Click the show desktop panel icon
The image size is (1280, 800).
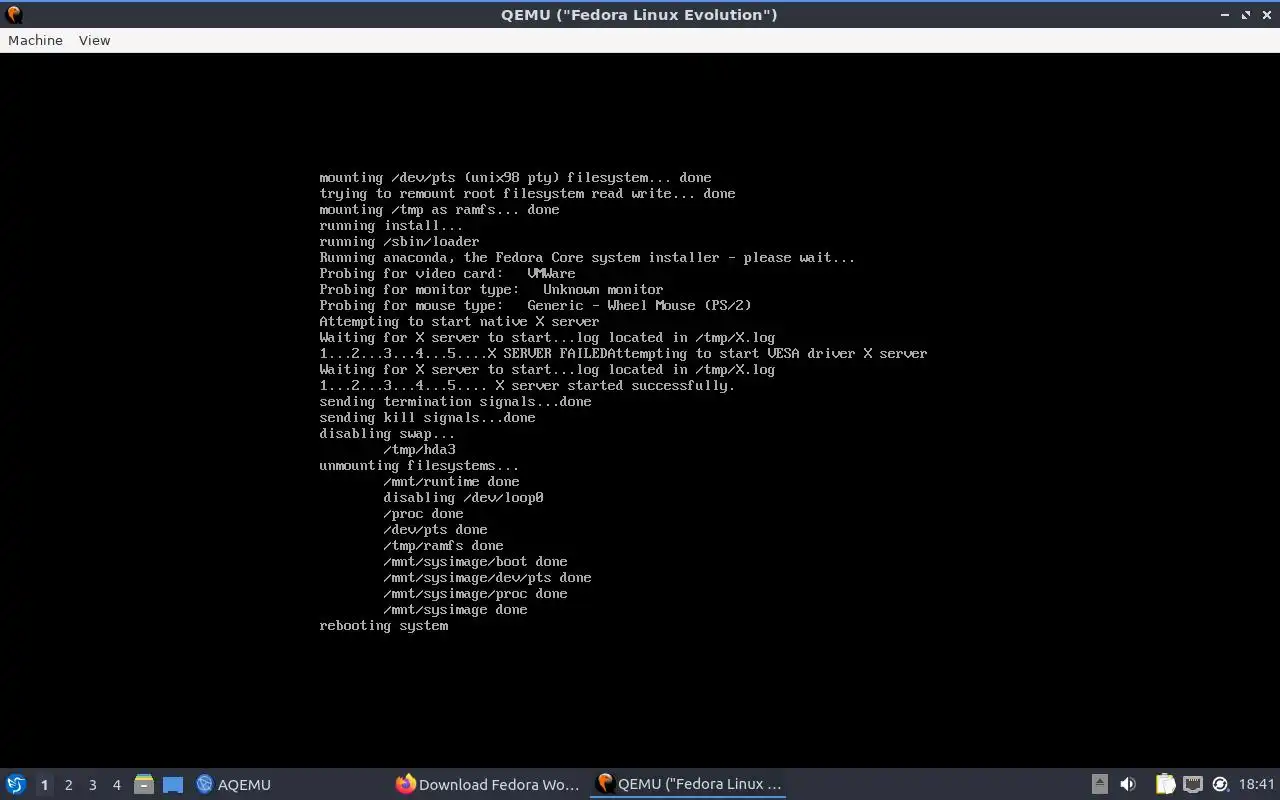coord(173,784)
